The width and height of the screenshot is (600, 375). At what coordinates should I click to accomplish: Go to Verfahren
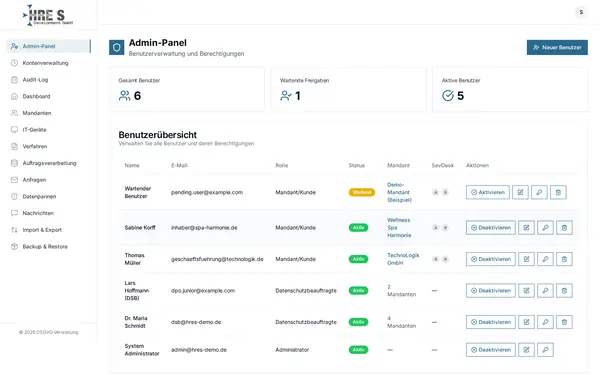pyautogui.click(x=49, y=147)
